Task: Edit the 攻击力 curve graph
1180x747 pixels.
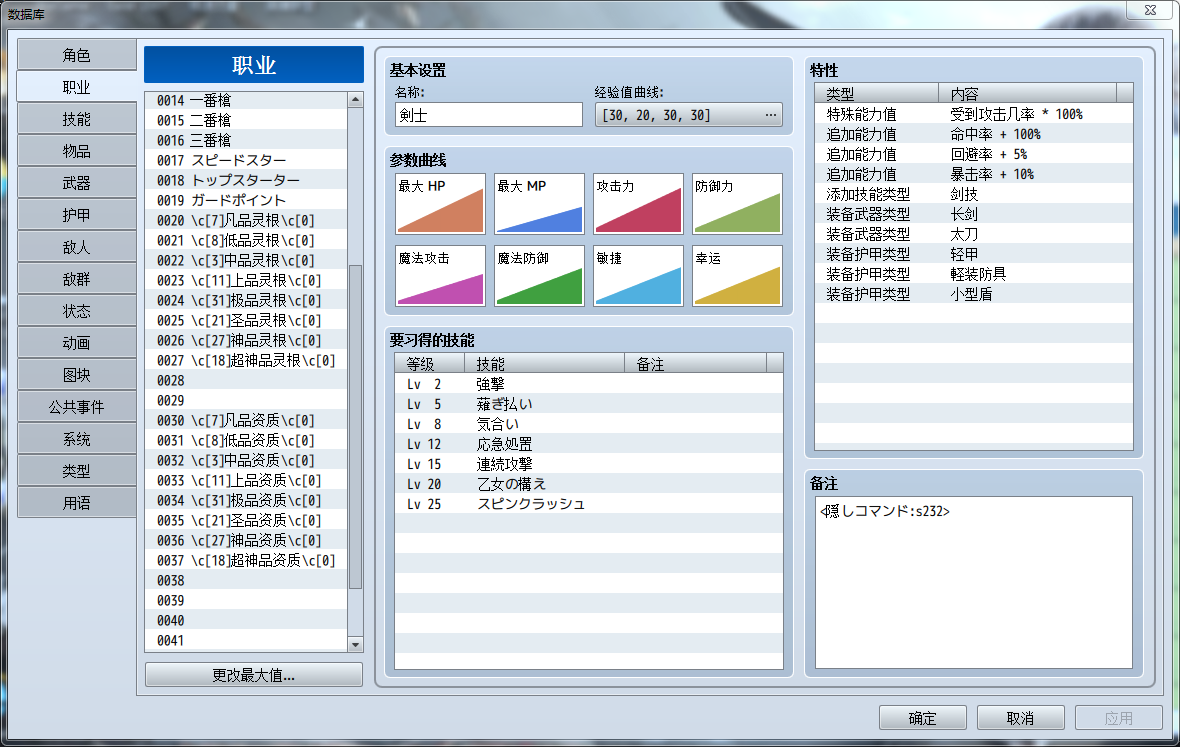Action: 638,204
